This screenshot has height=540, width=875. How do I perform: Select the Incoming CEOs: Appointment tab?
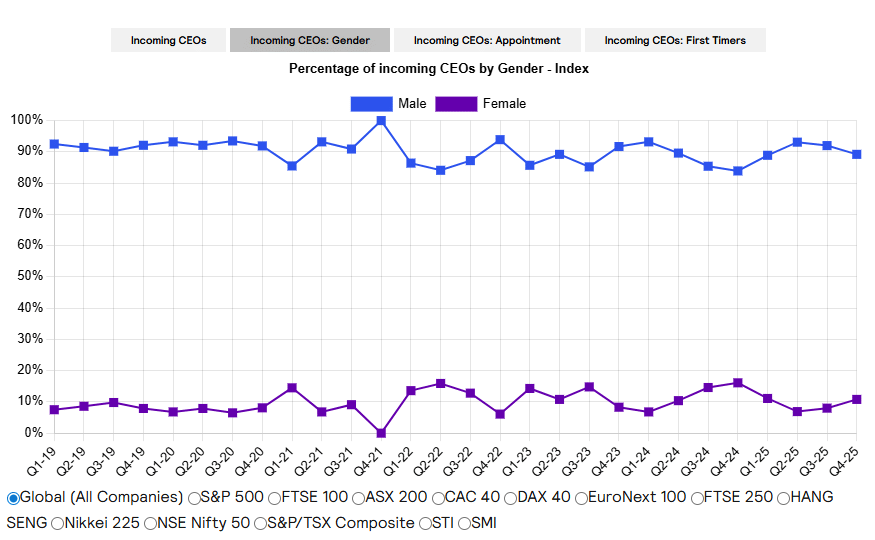[x=487, y=40]
